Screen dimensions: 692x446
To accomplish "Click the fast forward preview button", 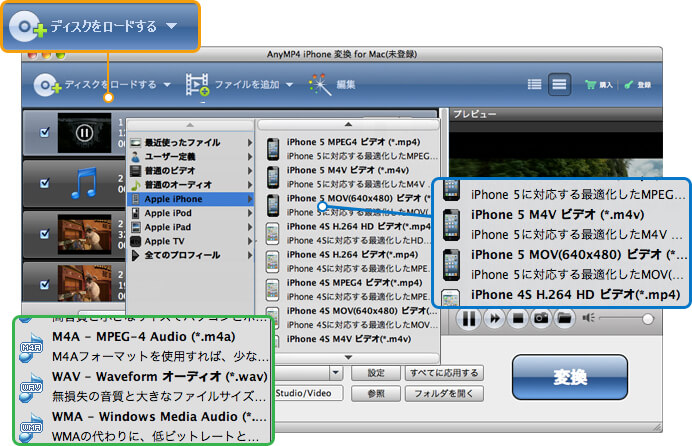I will [x=494, y=318].
